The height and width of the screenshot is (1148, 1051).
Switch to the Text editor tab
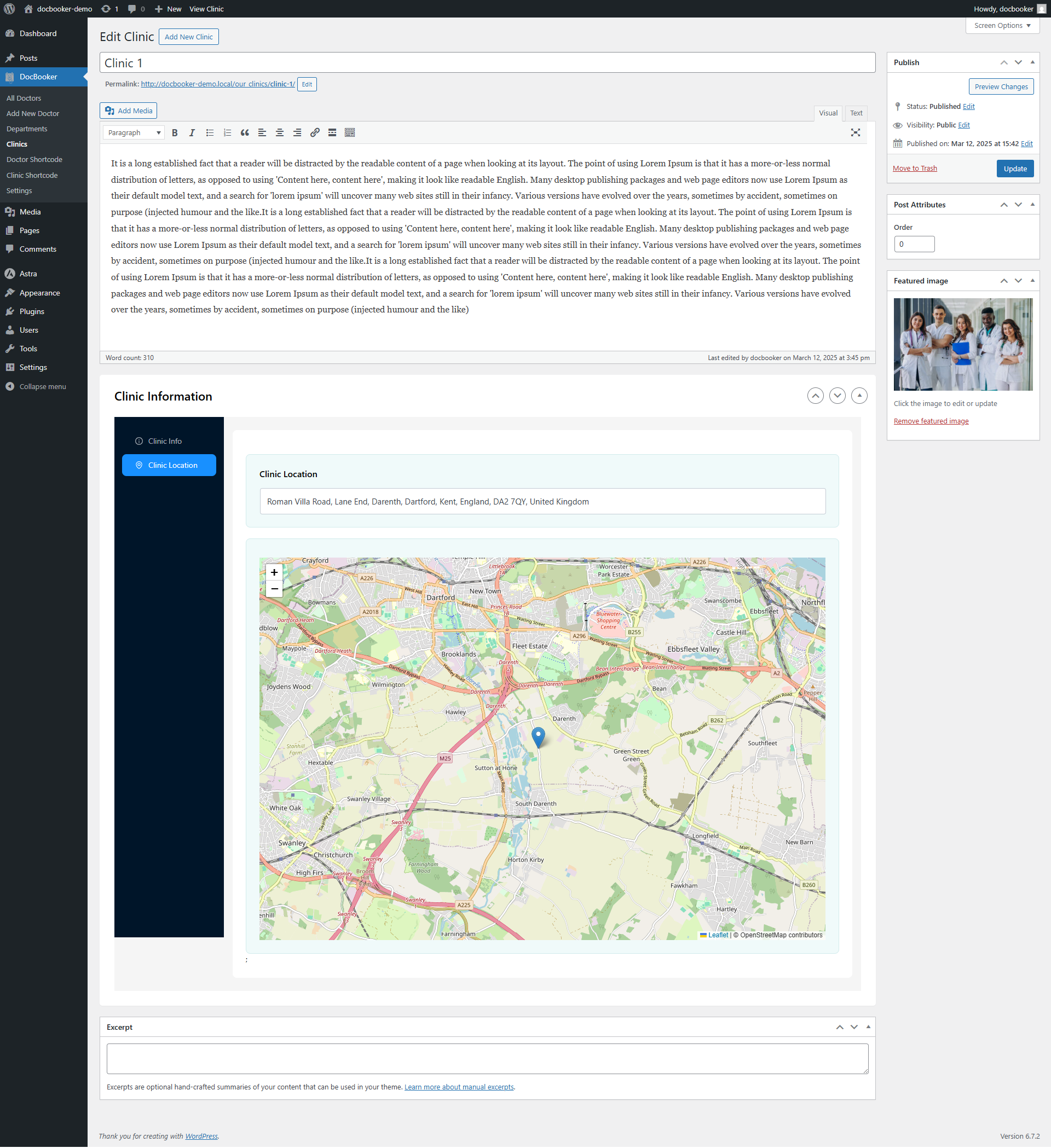[x=856, y=113]
